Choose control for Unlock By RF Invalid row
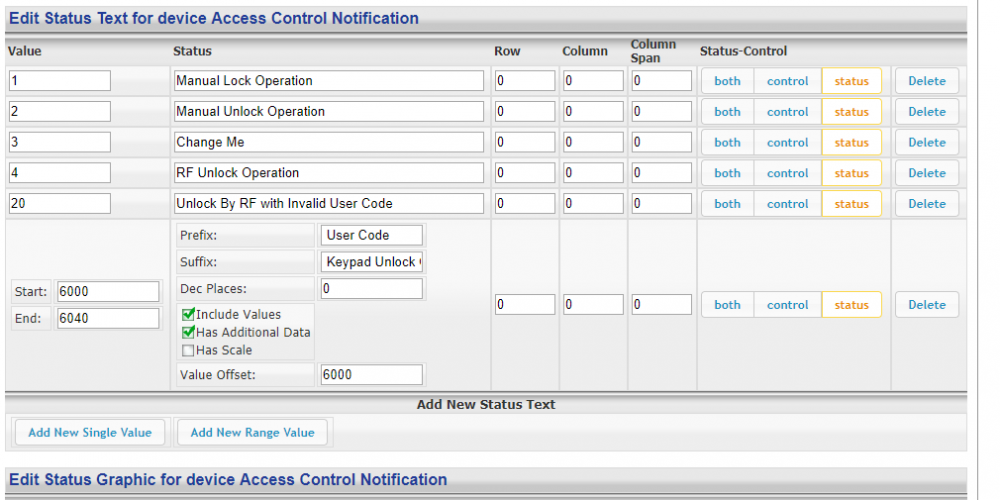The width and height of the screenshot is (1000, 500). pos(787,204)
